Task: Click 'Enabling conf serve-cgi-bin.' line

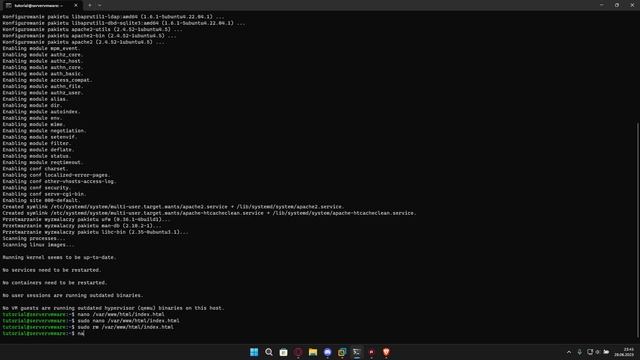Action: (44, 194)
